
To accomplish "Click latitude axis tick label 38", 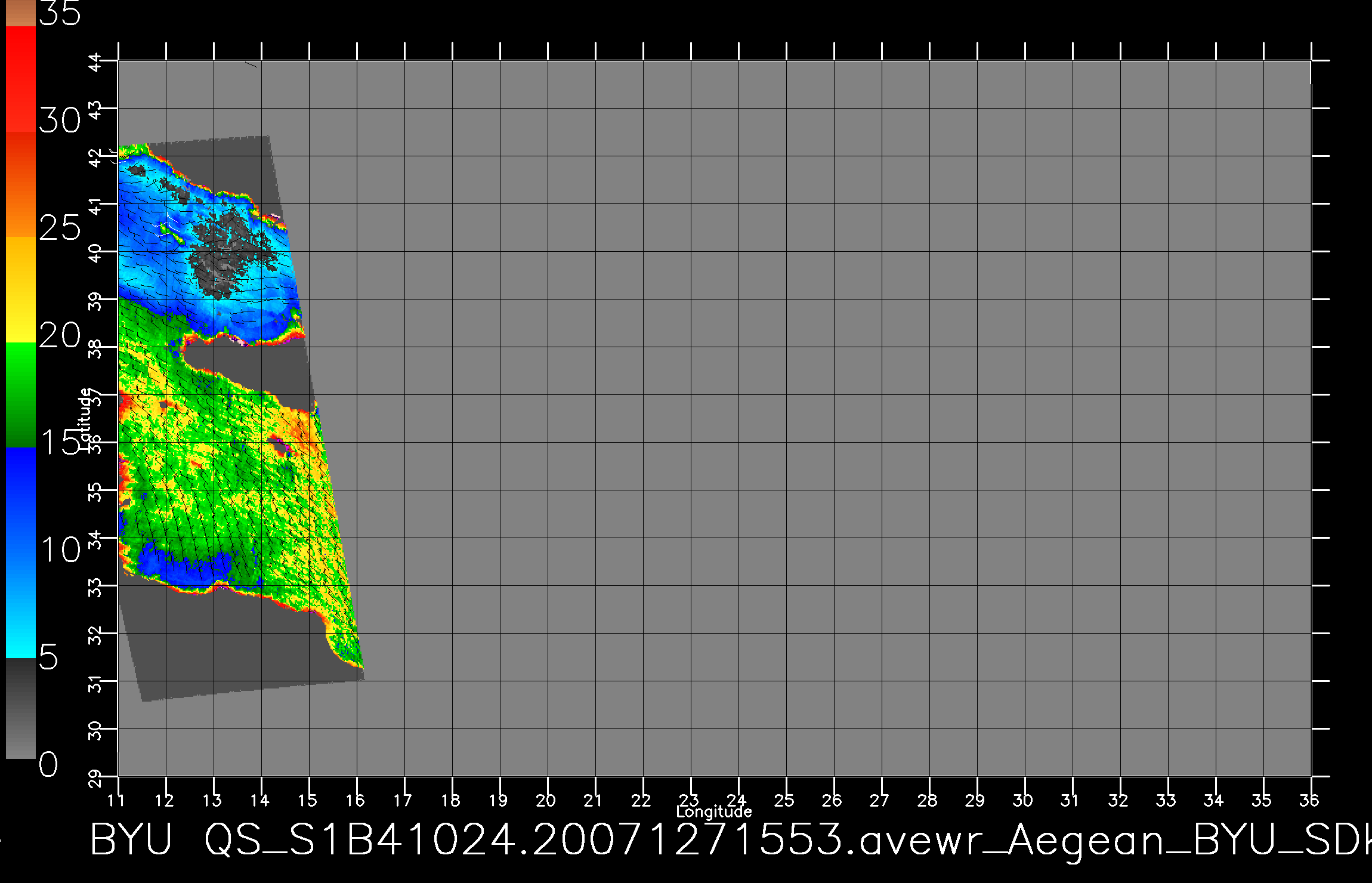I will pos(95,349).
